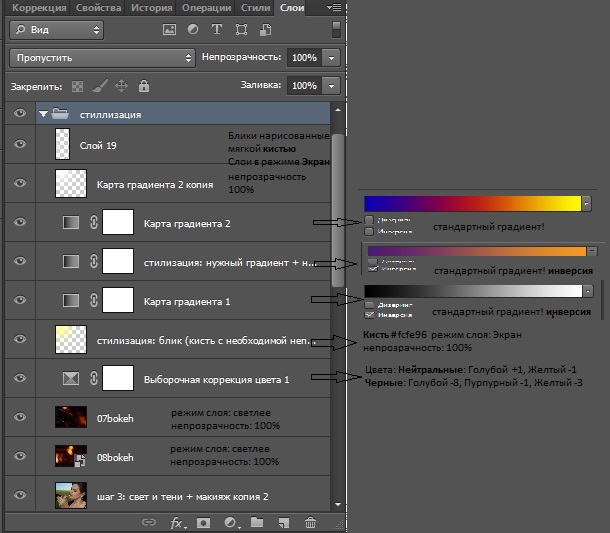This screenshot has width=610, height=533.
Task: Add a layer mask from bottom bar
Action: [204, 522]
